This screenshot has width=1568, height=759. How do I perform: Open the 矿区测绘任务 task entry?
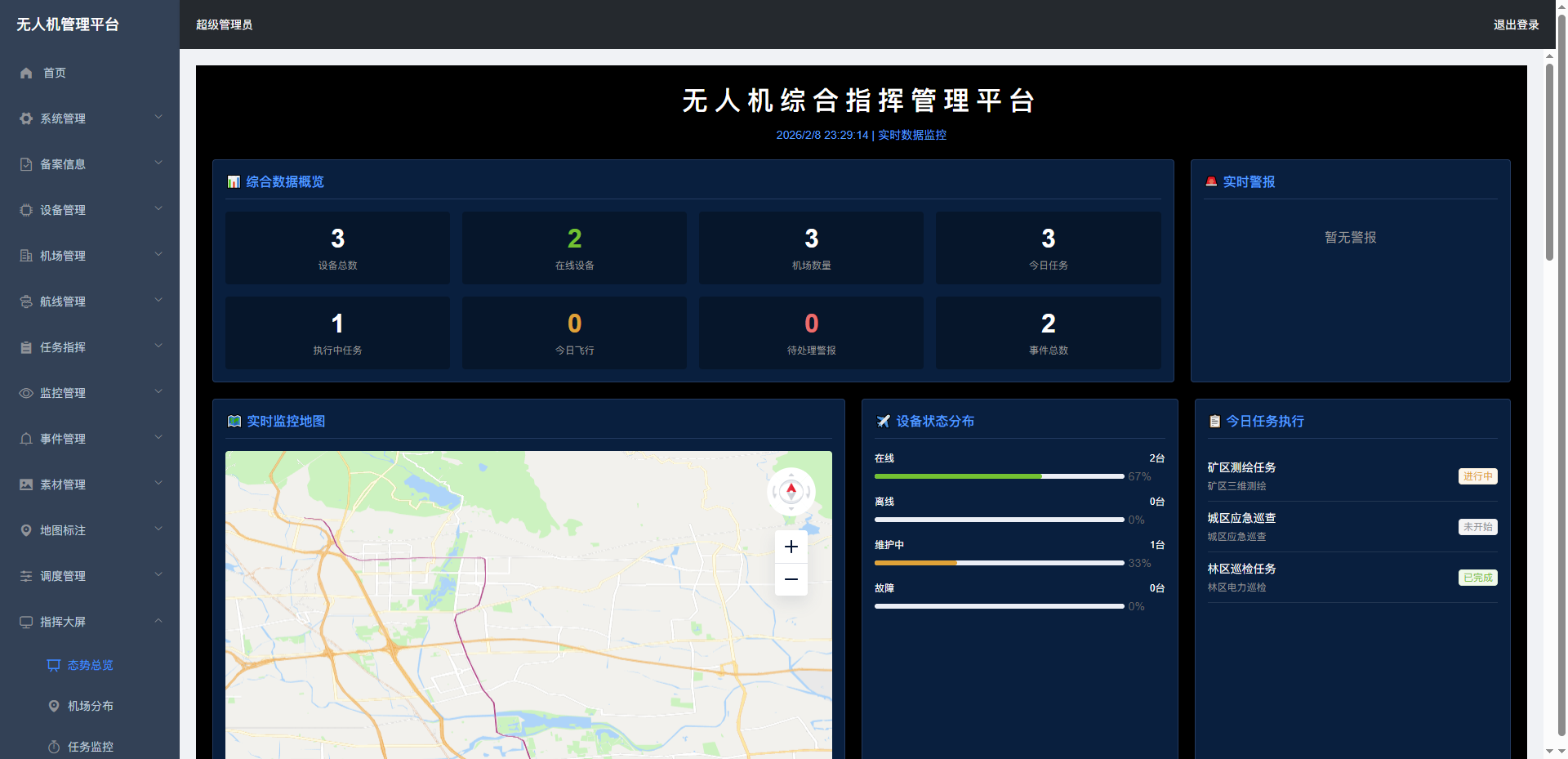(1241, 467)
